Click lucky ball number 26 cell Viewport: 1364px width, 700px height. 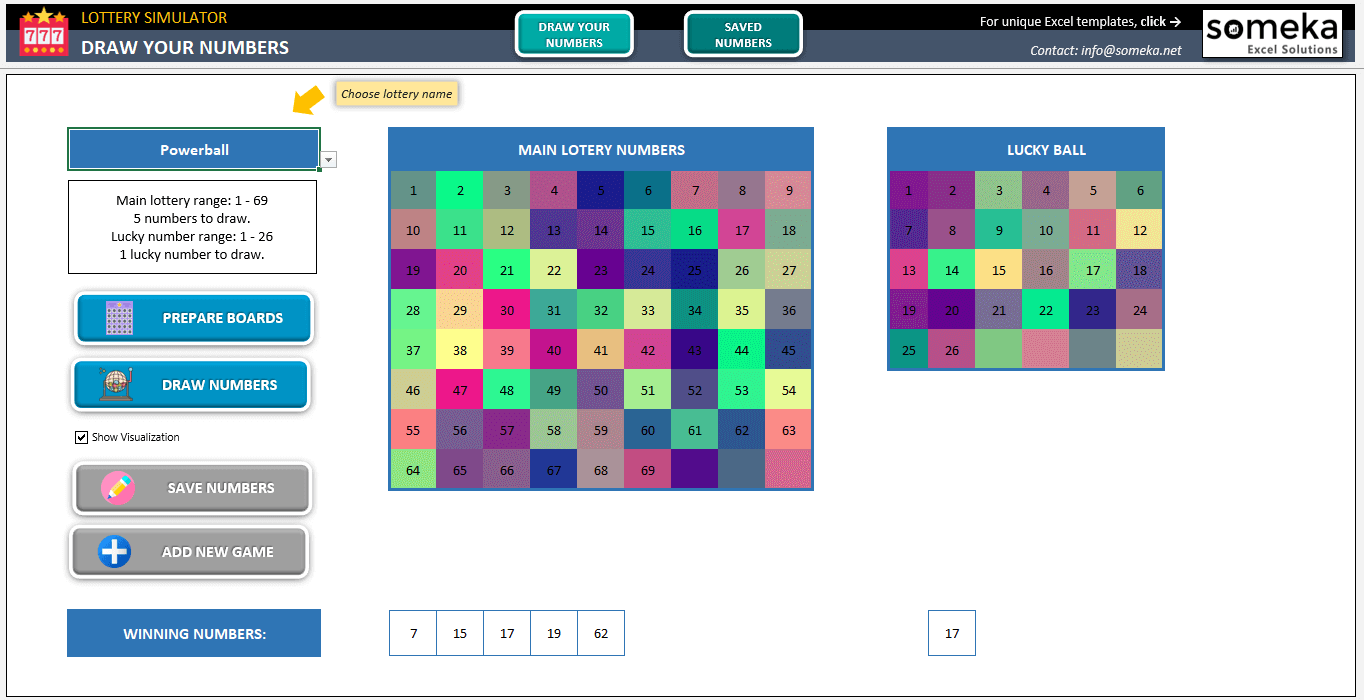[952, 350]
